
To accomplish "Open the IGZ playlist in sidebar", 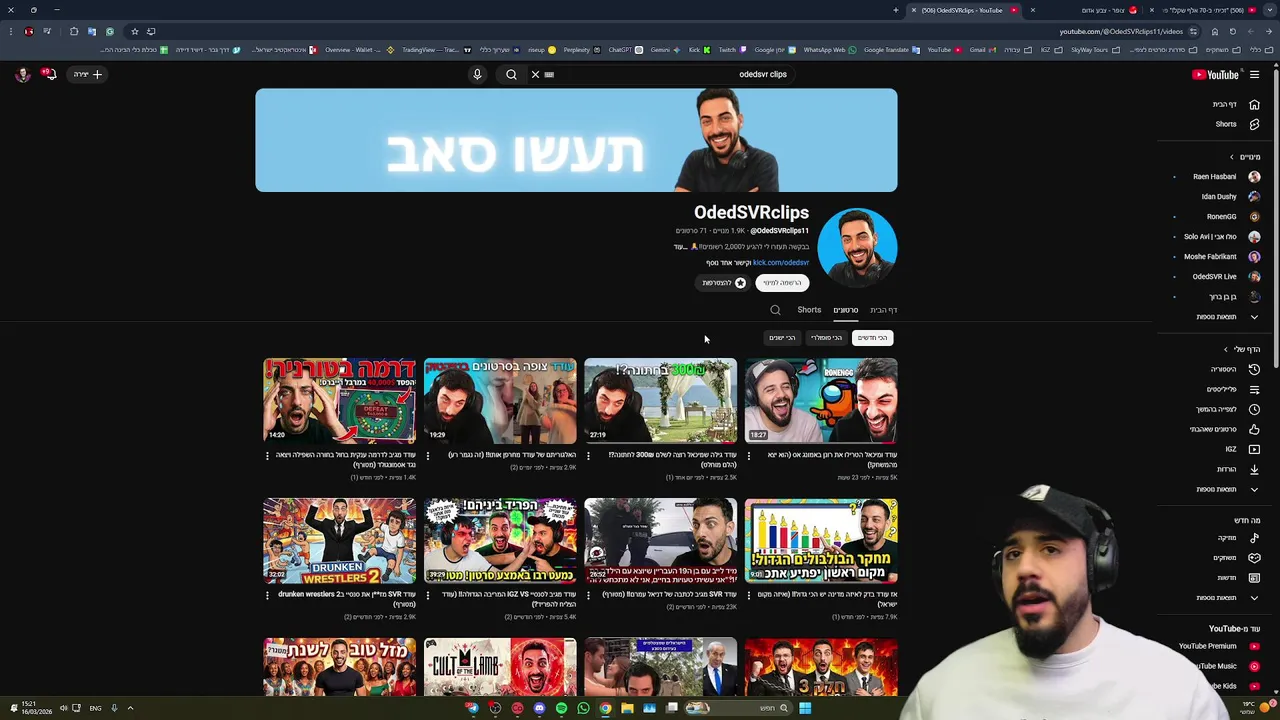I will [1242, 449].
